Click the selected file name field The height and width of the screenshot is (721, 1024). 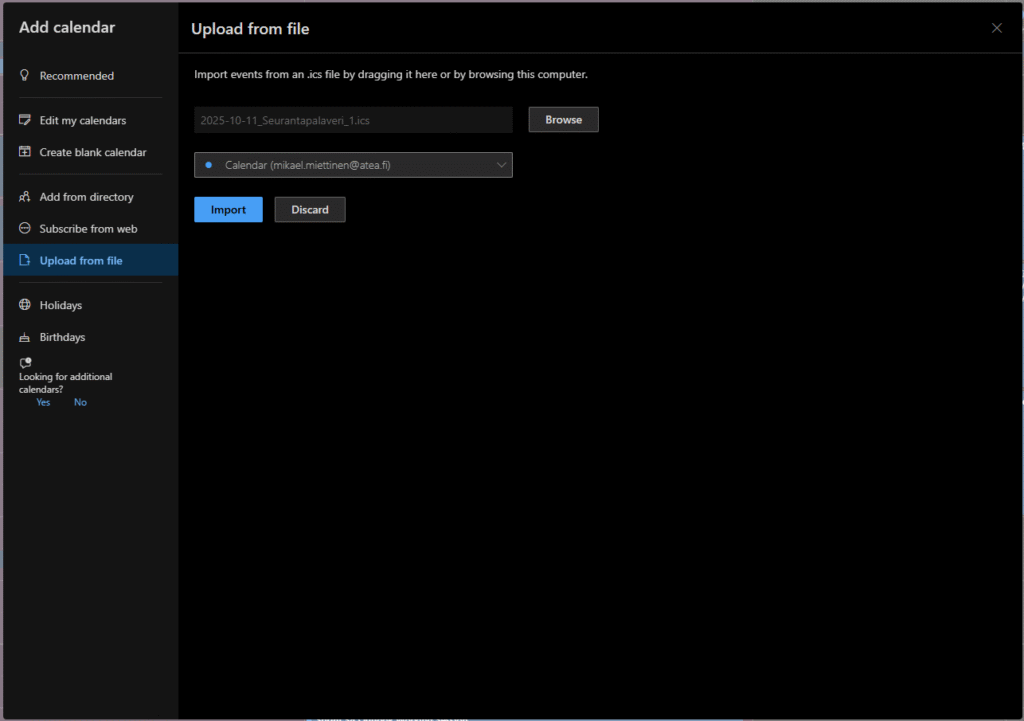tap(352, 120)
